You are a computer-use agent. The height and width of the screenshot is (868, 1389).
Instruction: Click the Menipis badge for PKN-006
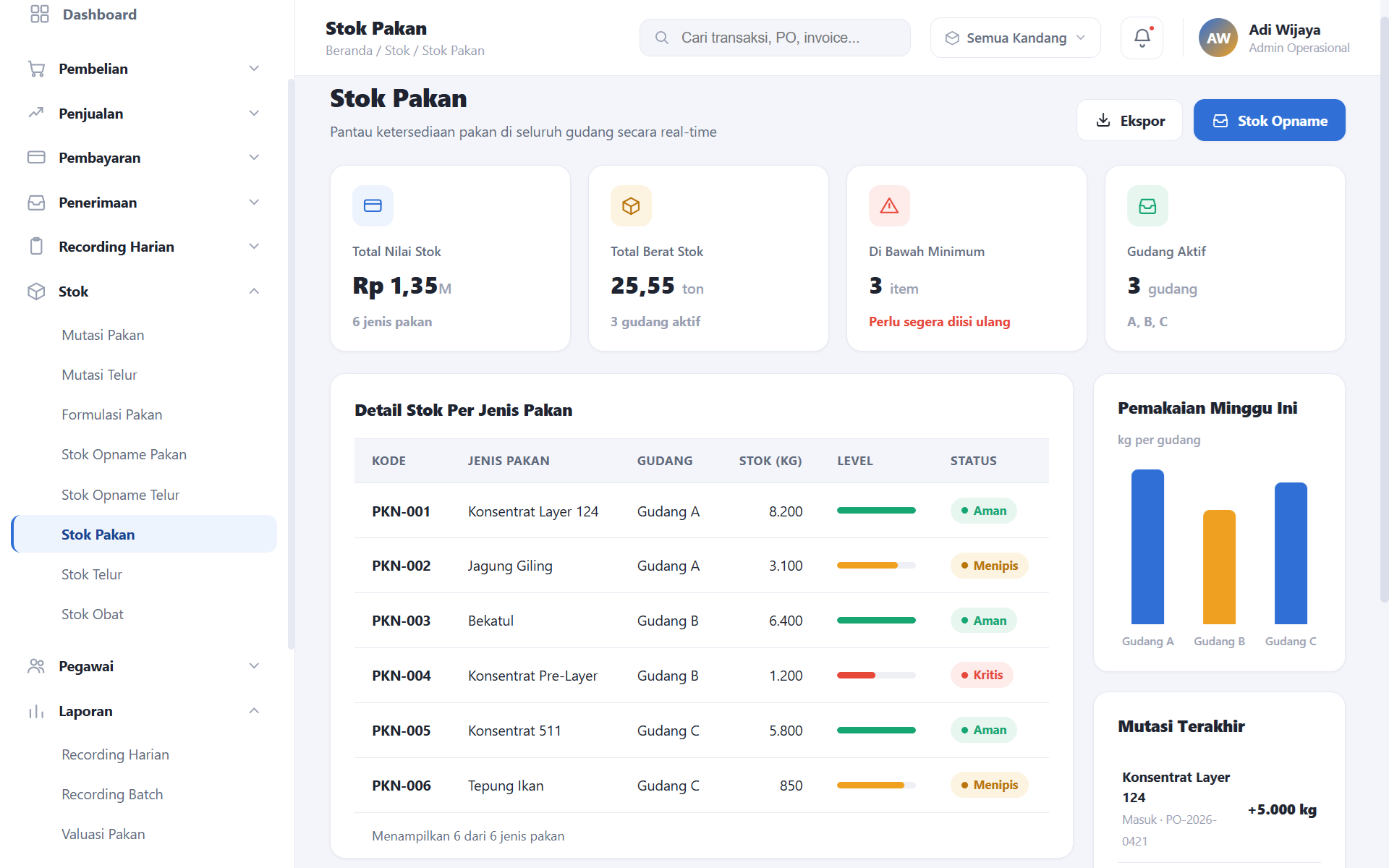989,785
